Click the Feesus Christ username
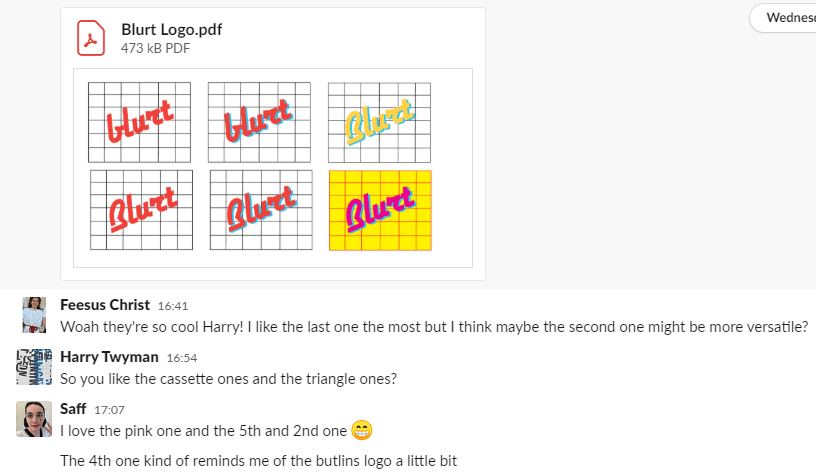 point(105,304)
